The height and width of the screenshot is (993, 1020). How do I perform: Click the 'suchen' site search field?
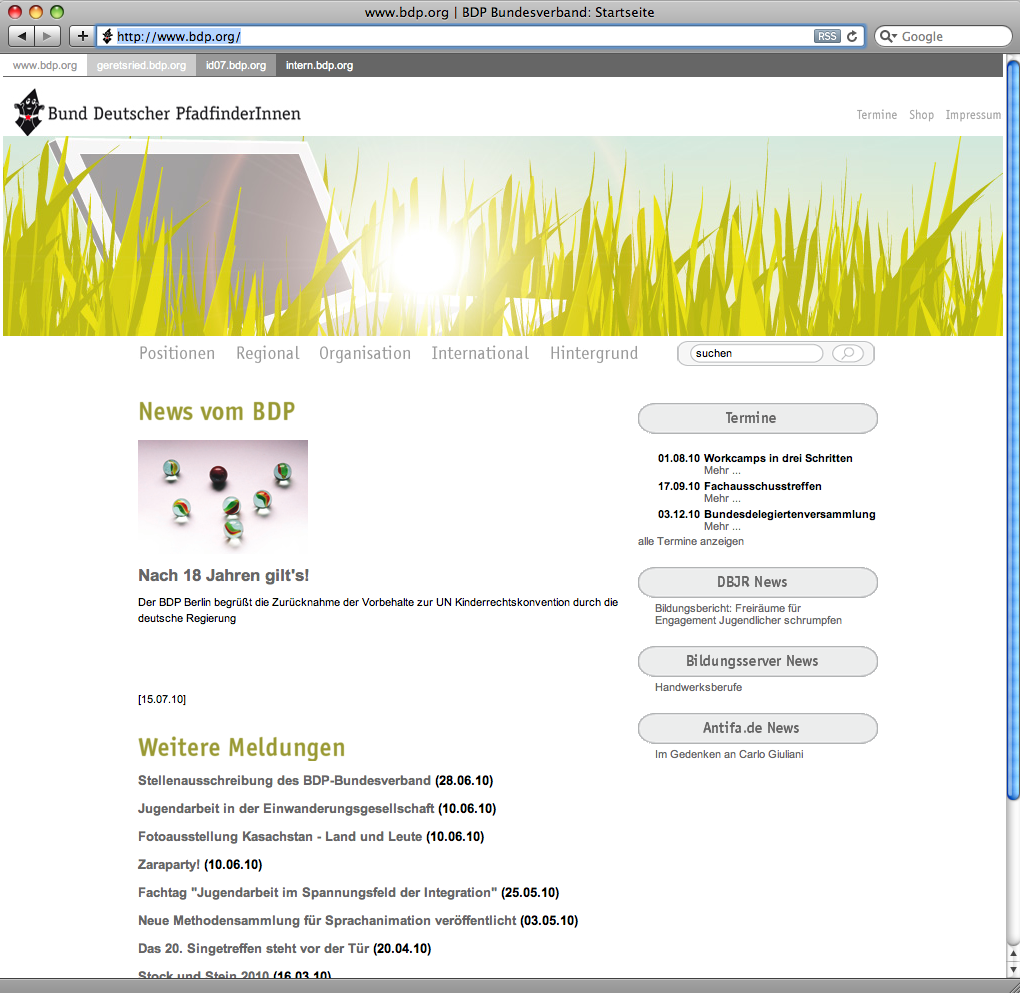click(x=755, y=353)
